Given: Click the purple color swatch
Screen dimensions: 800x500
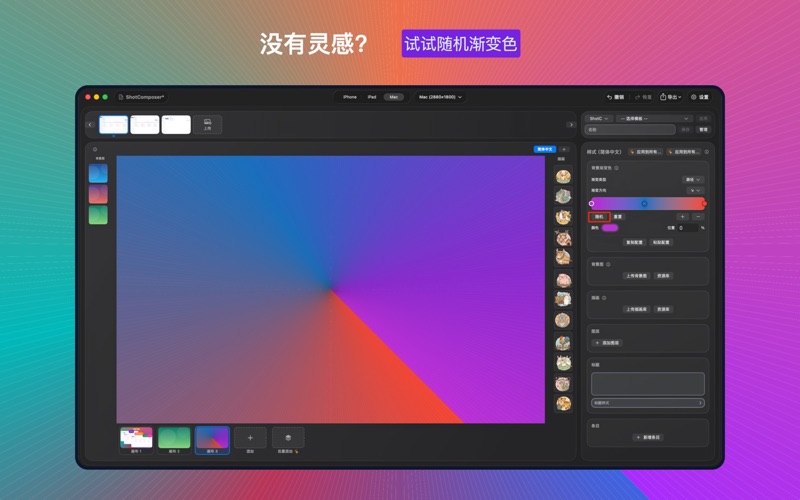Looking at the screenshot, I should (x=610, y=228).
